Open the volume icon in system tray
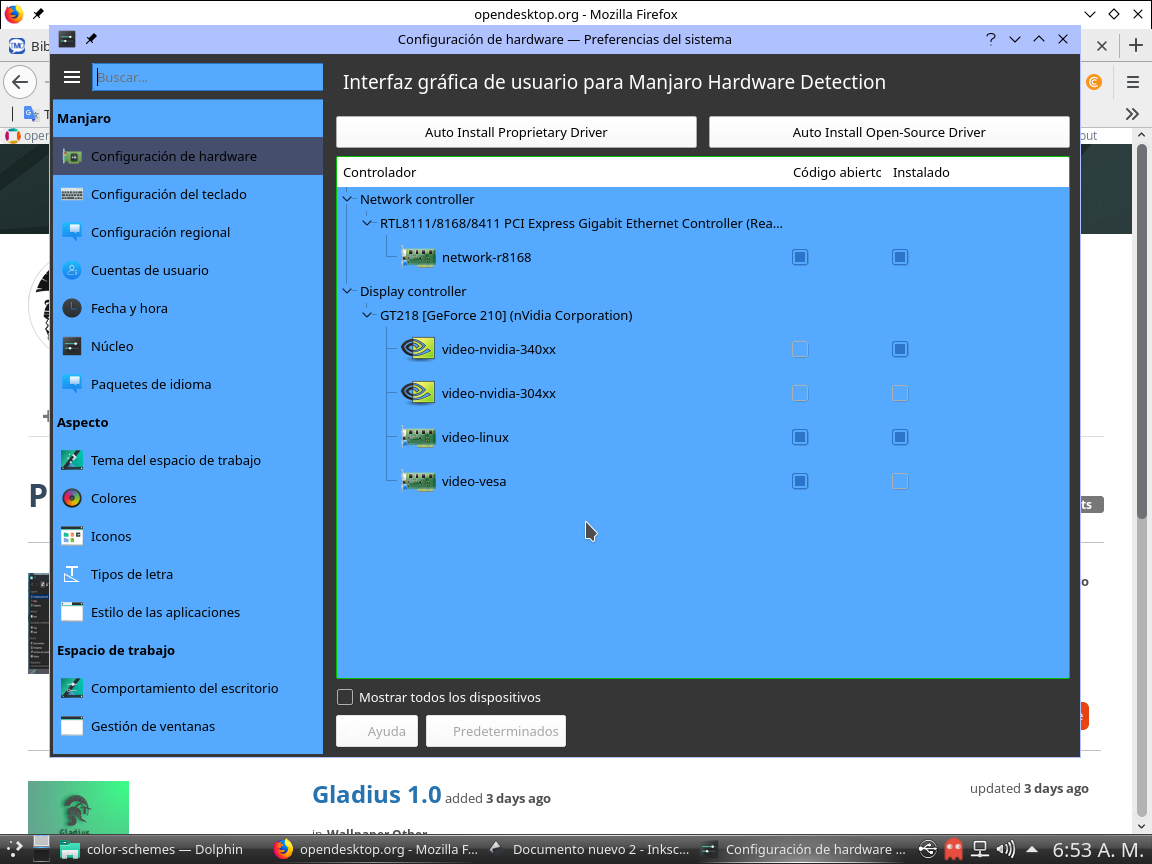This screenshot has height=864, width=1152. [1005, 850]
